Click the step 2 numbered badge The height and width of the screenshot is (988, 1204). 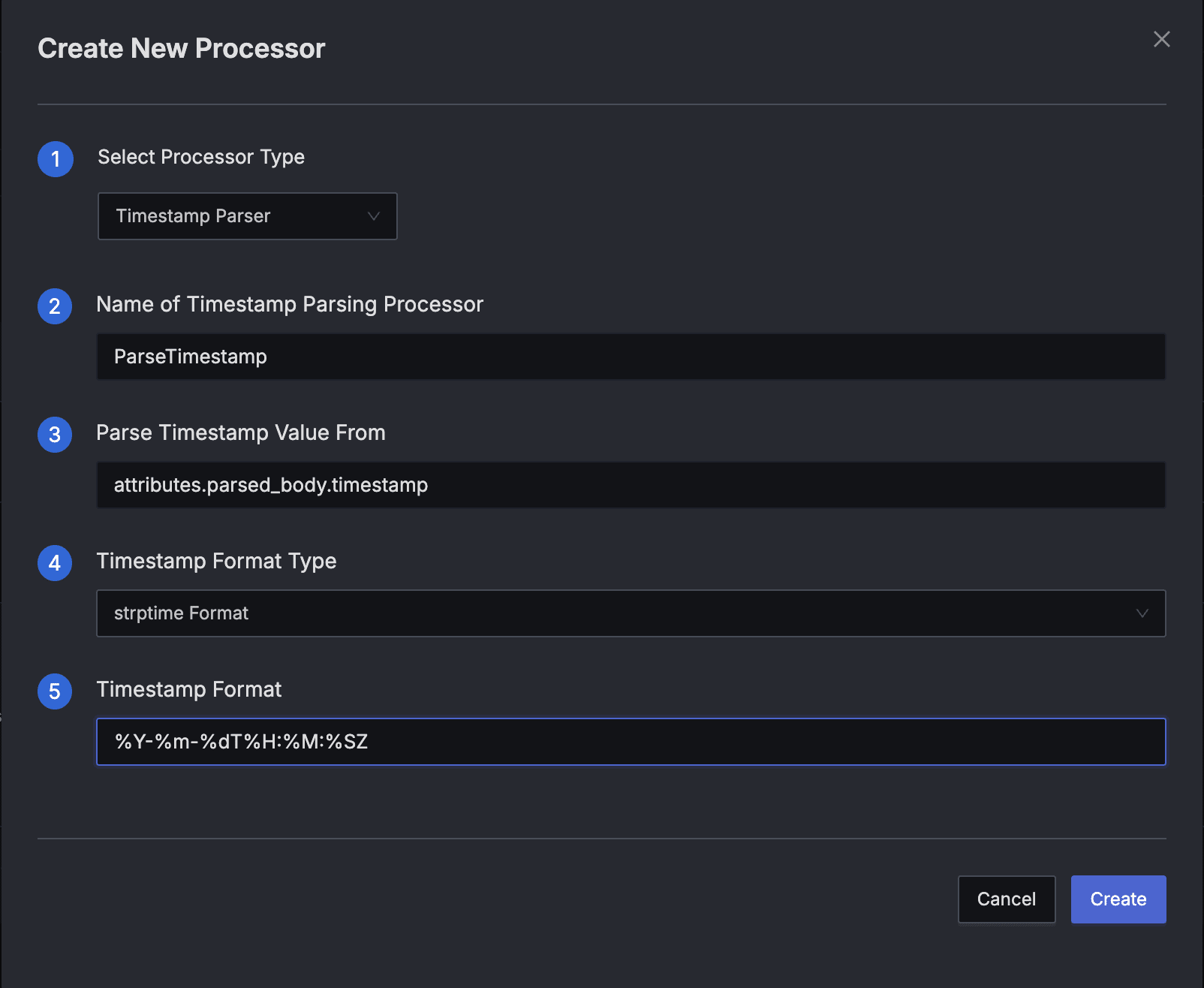point(55,306)
